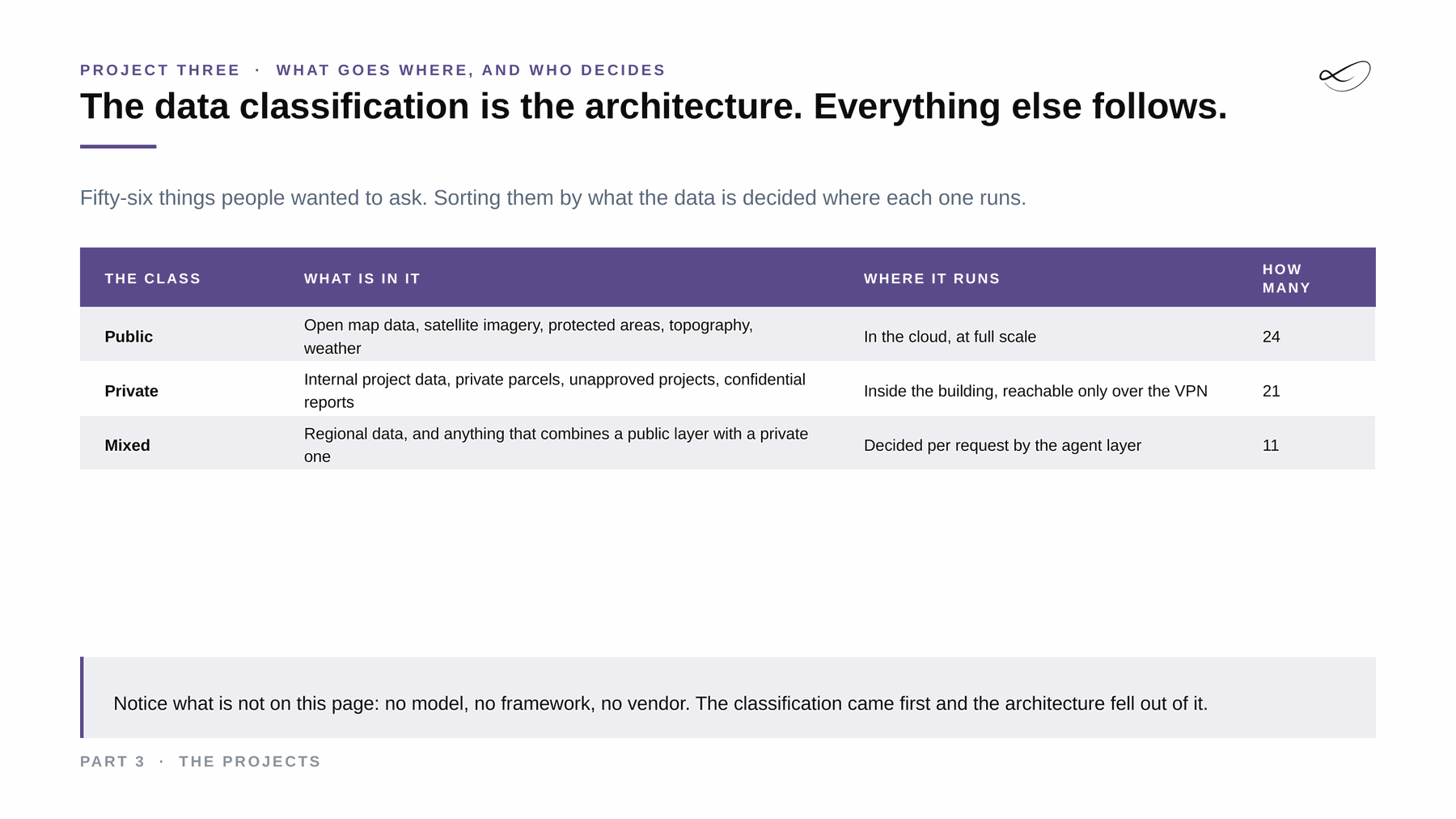Viewport: 1456px width, 819px height.
Task: Click the swirl logo in the corner
Action: (x=1344, y=76)
